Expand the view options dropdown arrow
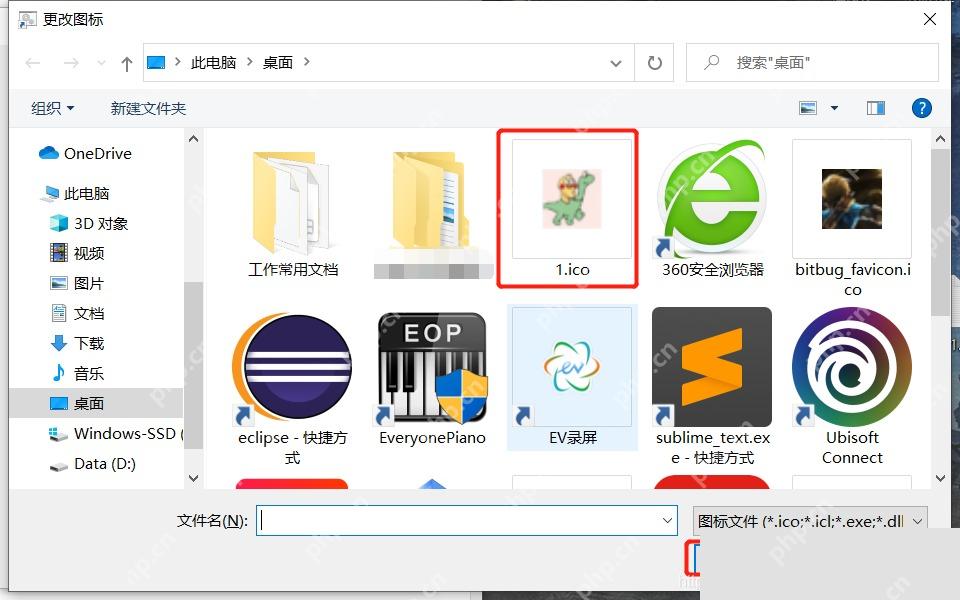The height and width of the screenshot is (600, 960). (834, 108)
